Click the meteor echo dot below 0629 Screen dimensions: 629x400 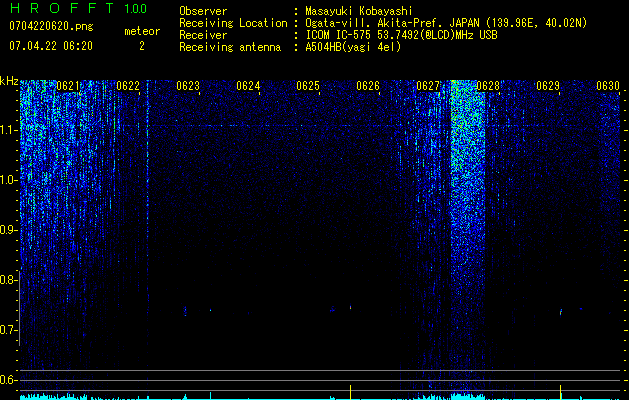[561, 312]
